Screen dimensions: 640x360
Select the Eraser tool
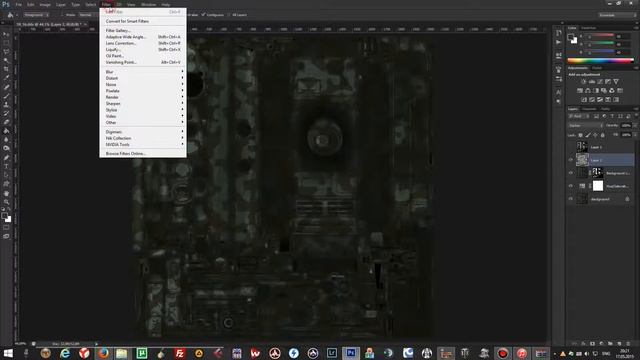coord(6,122)
